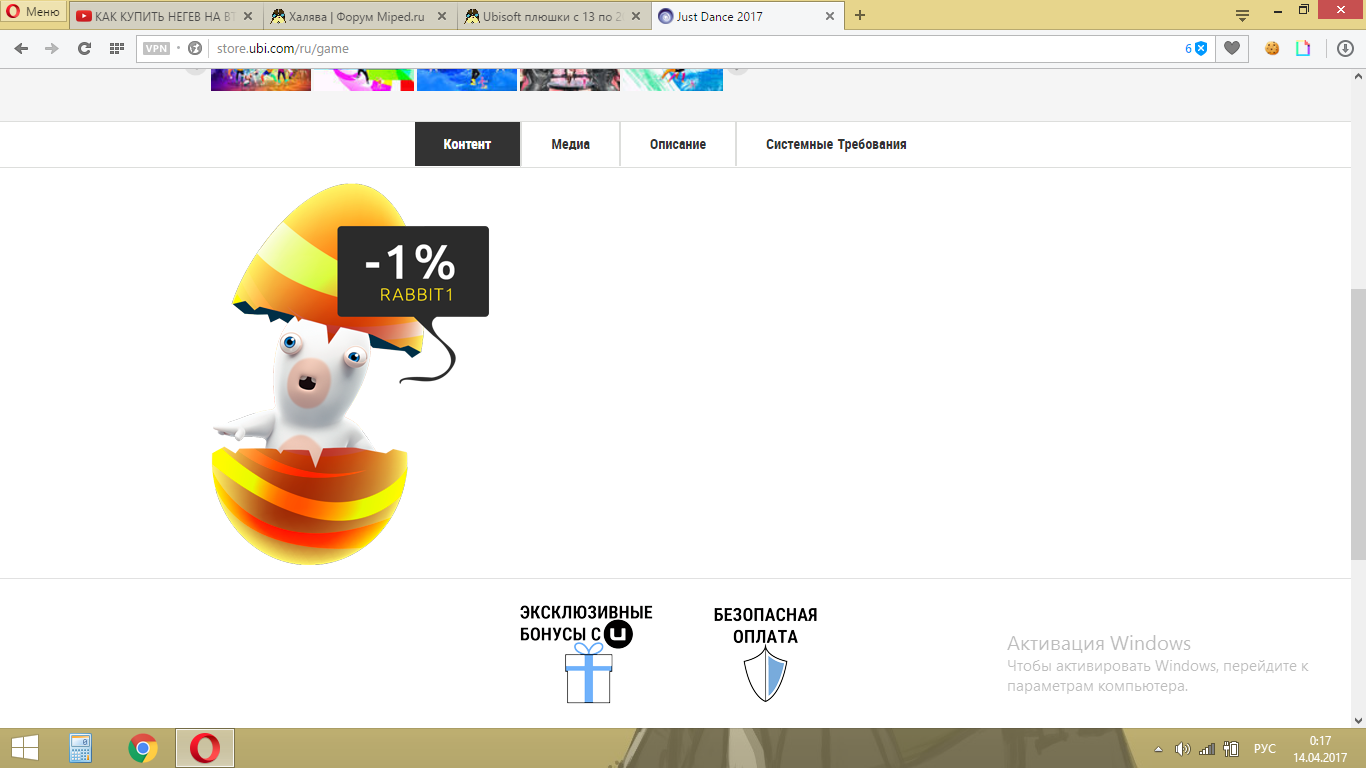This screenshot has width=1366, height=768.
Task: Switch to the Ubisoft плюшки tab
Action: (x=553, y=16)
